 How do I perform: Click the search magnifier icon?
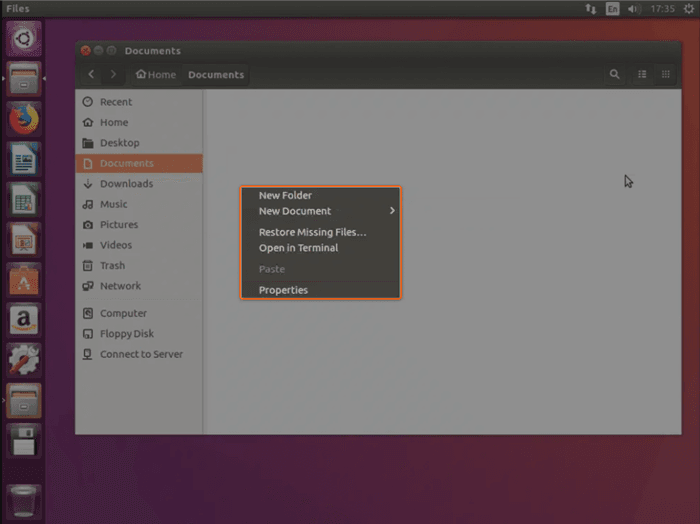[615, 74]
